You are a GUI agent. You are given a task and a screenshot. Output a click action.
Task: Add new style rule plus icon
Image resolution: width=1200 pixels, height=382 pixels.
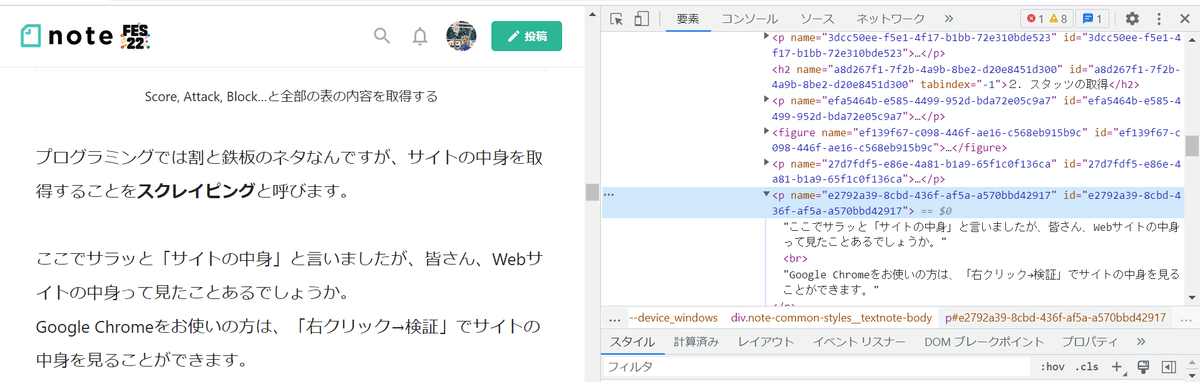click(x=1118, y=367)
